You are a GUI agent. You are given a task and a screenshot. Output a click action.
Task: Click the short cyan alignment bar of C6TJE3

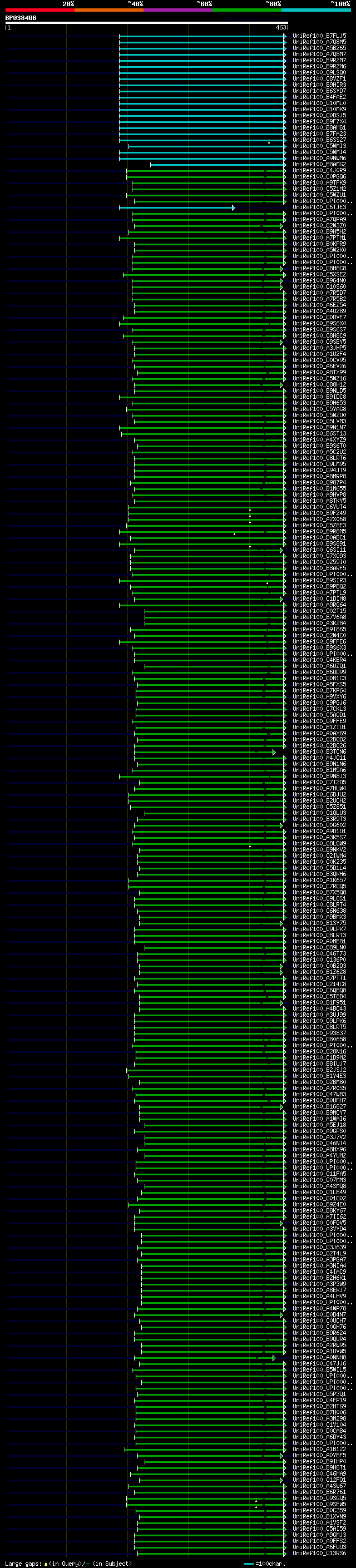176,207
